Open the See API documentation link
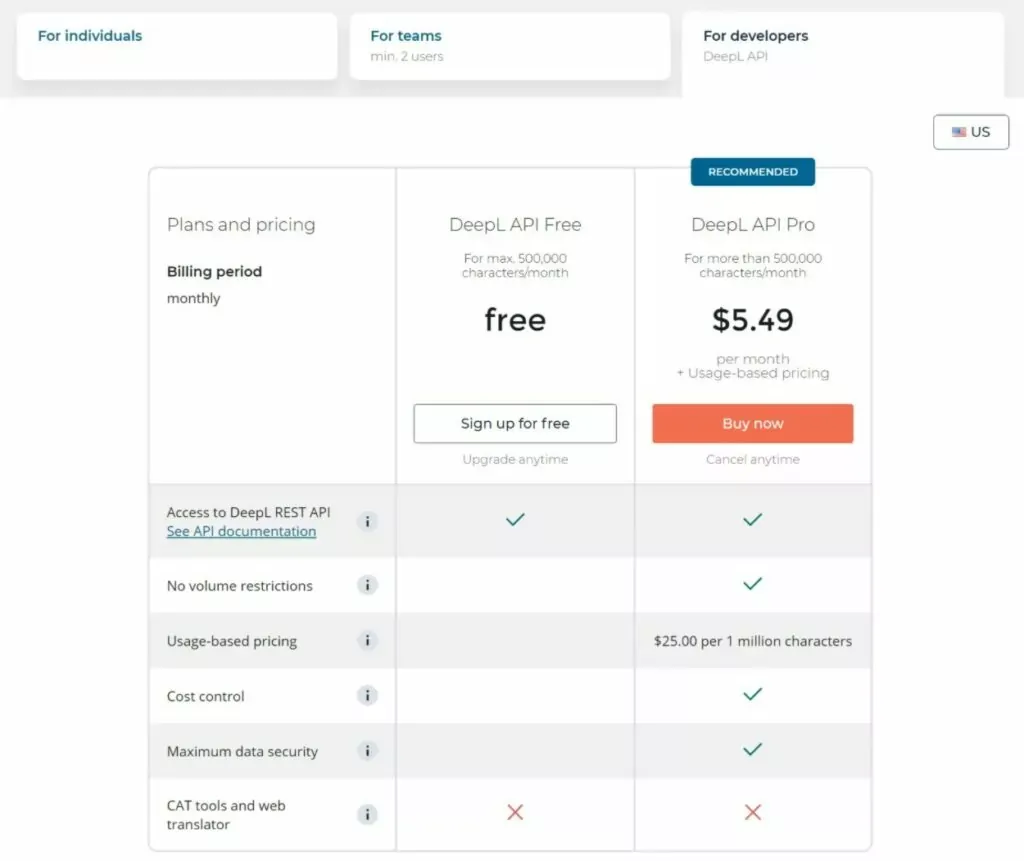Viewport: 1024px width, 861px height. (x=241, y=531)
